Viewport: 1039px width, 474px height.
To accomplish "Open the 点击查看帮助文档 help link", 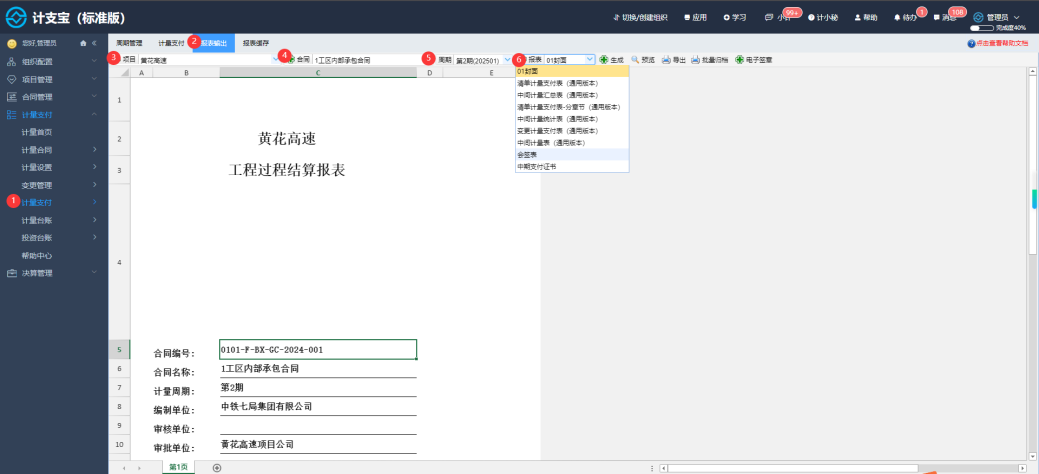I will (997, 43).
